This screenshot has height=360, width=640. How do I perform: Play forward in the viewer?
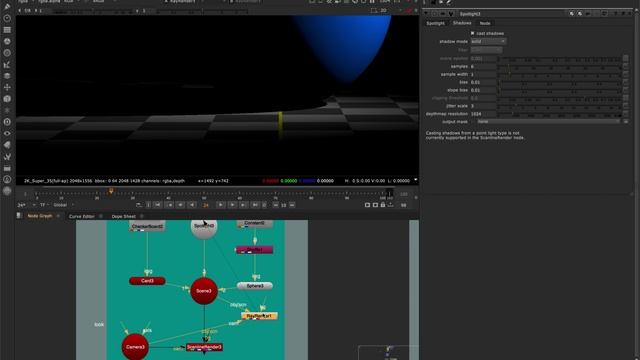click(x=221, y=205)
